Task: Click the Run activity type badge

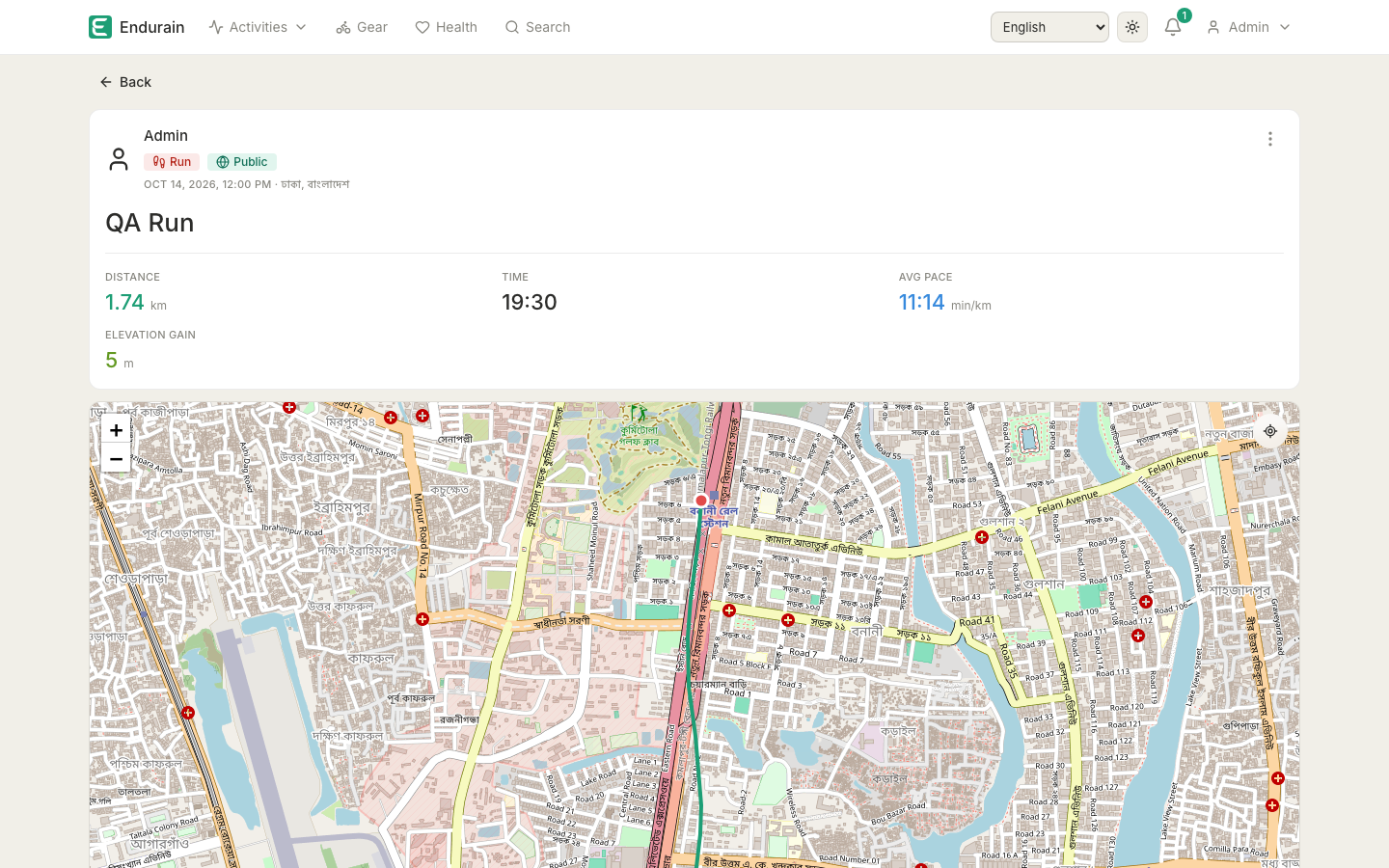Action: 172,162
